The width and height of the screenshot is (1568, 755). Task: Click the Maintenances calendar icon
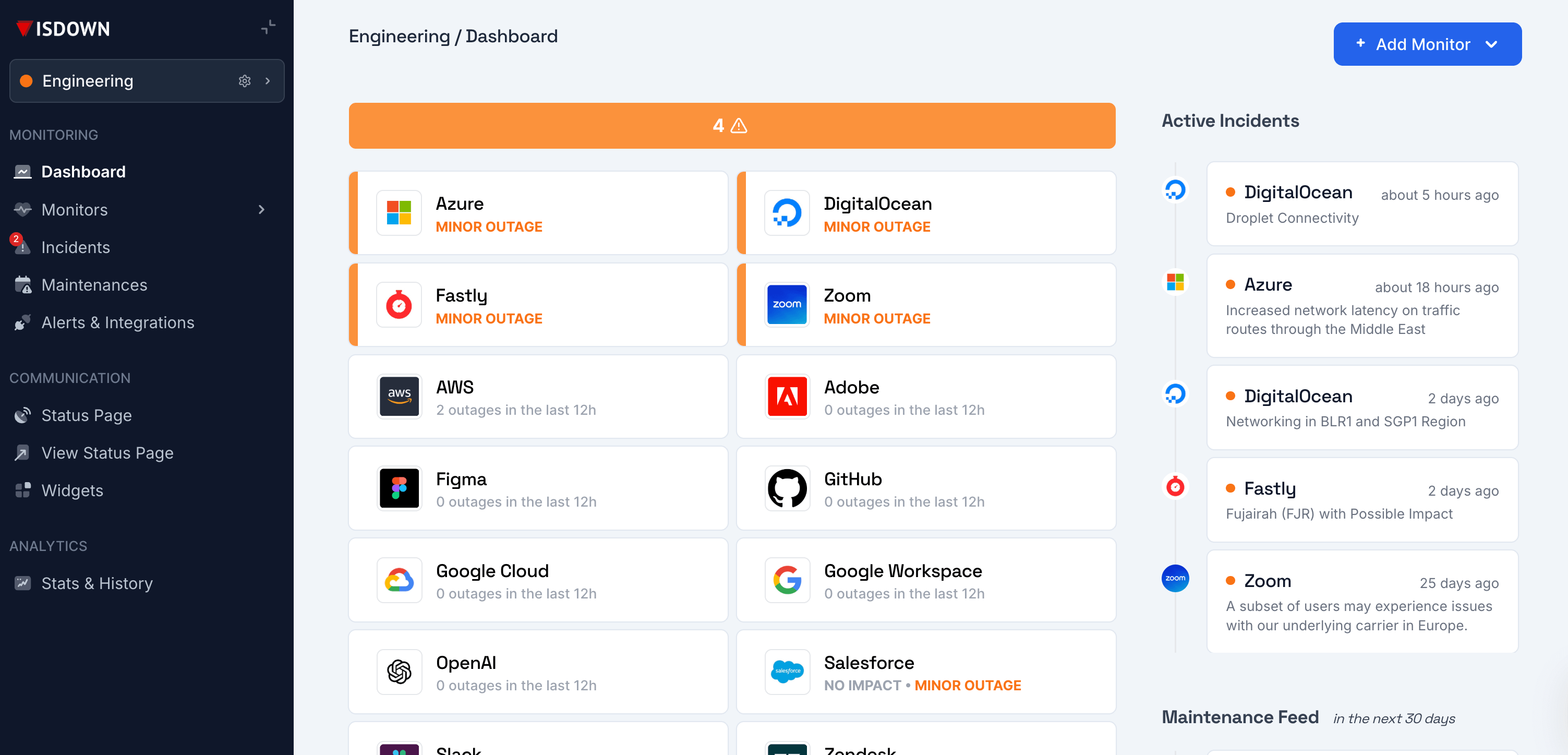click(23, 285)
